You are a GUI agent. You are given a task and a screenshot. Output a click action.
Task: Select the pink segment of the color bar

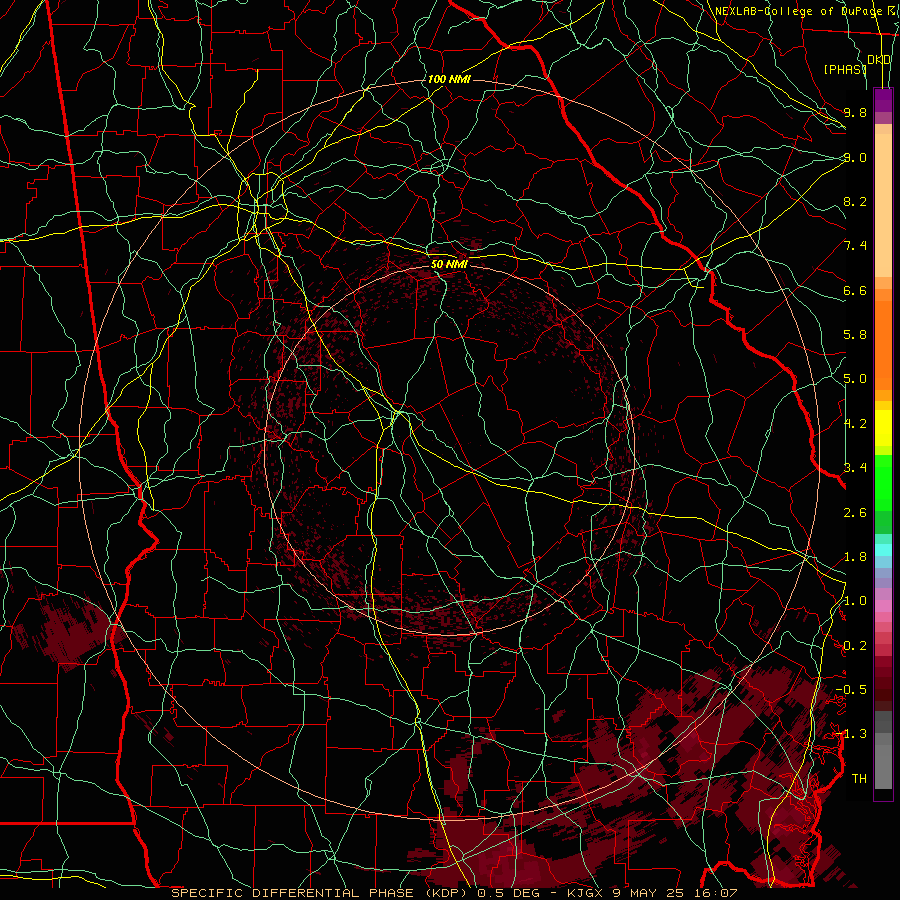(x=883, y=606)
